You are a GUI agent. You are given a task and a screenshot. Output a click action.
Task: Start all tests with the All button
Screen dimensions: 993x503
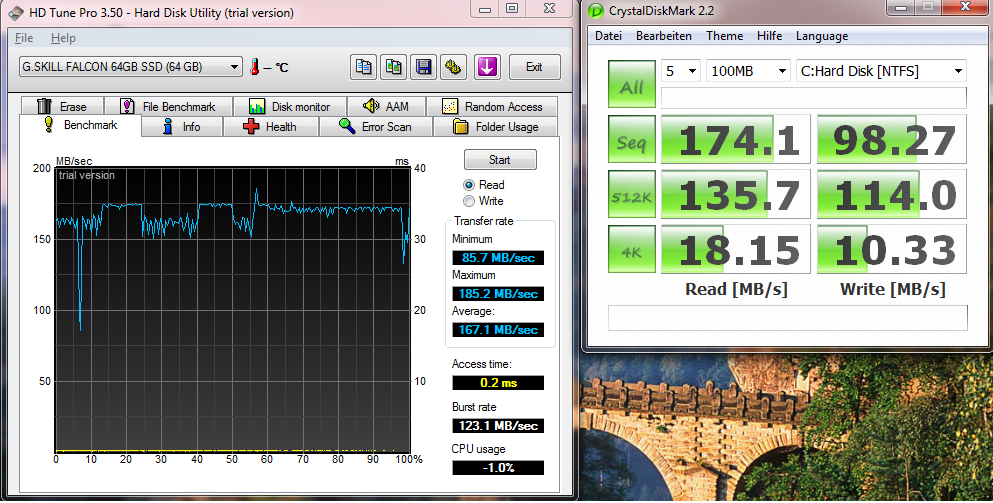(631, 84)
